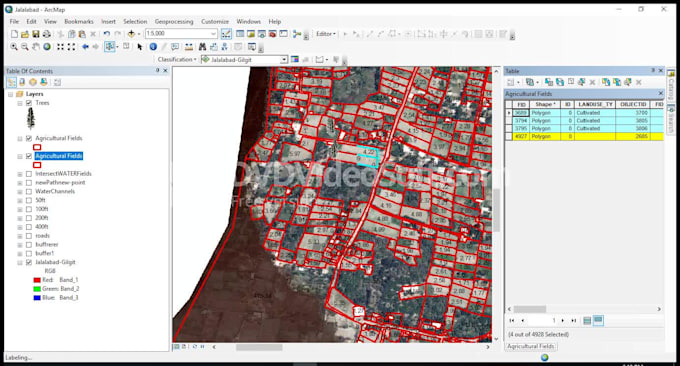Click the Shape column header

(545, 105)
